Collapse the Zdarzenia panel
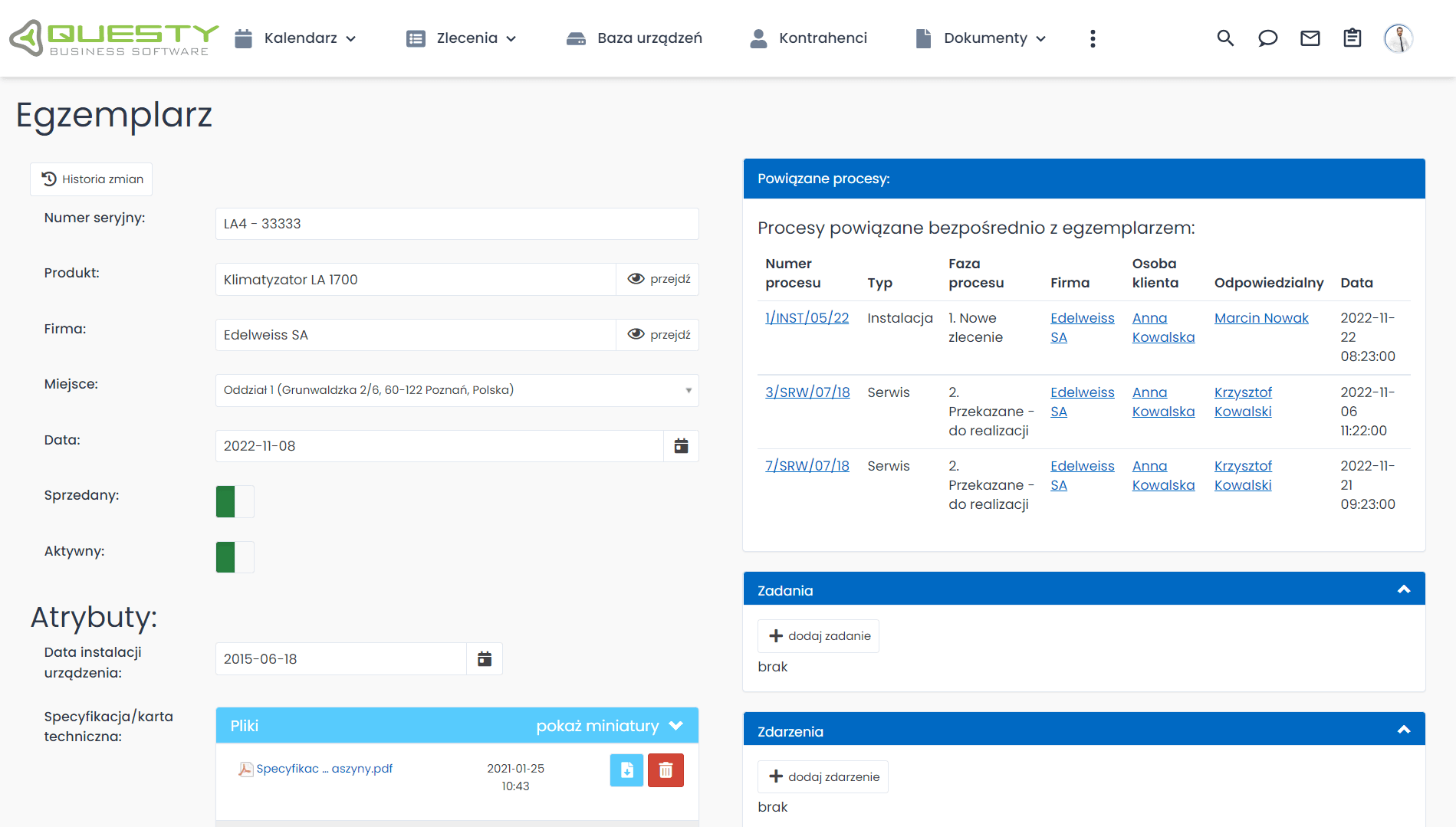 tap(1404, 730)
